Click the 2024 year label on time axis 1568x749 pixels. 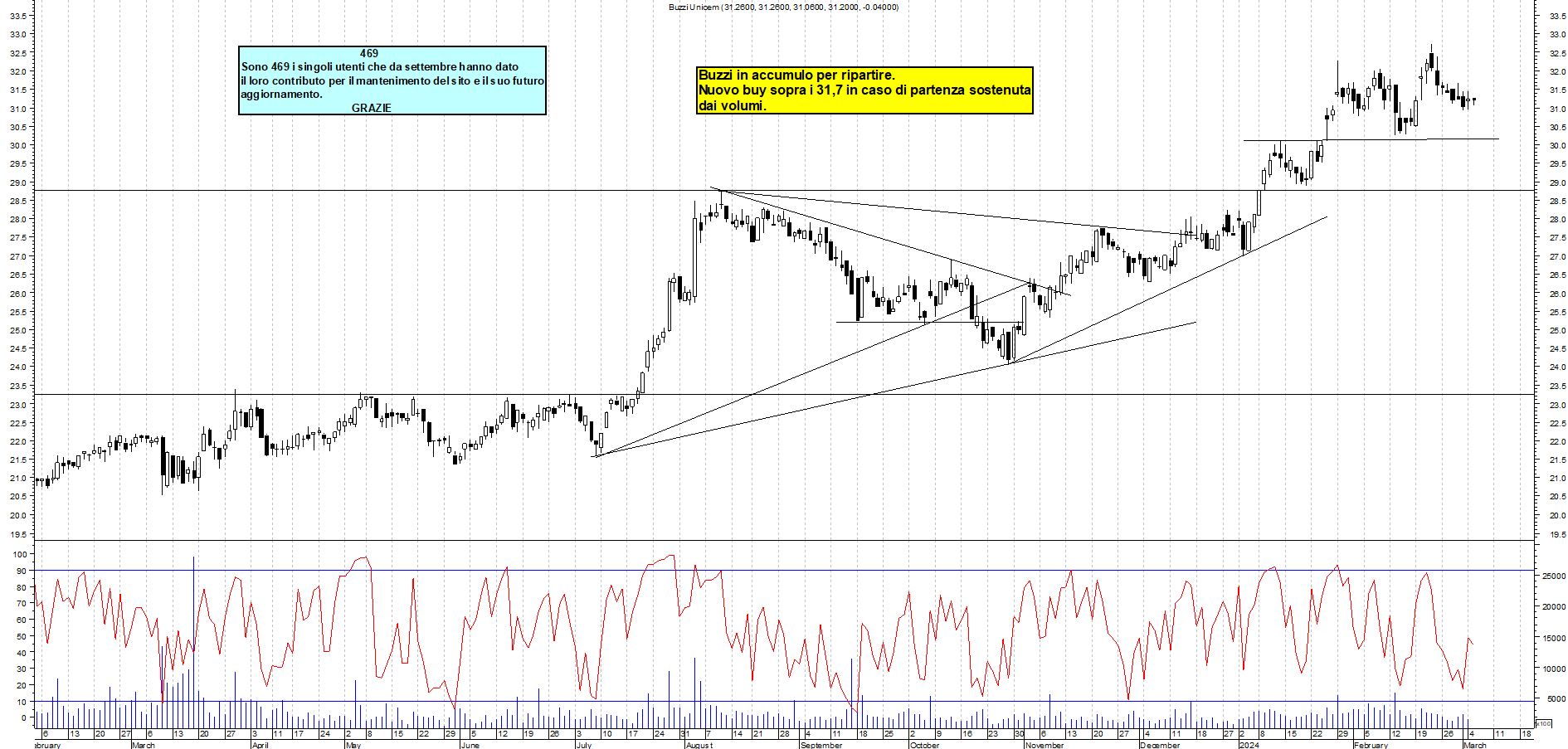coord(1249,745)
